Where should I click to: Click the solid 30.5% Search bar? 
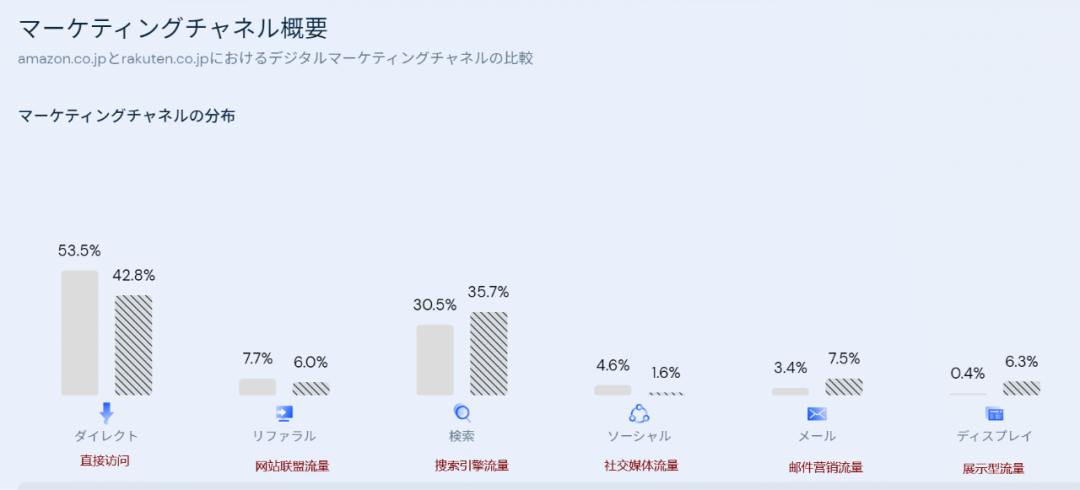pos(435,359)
